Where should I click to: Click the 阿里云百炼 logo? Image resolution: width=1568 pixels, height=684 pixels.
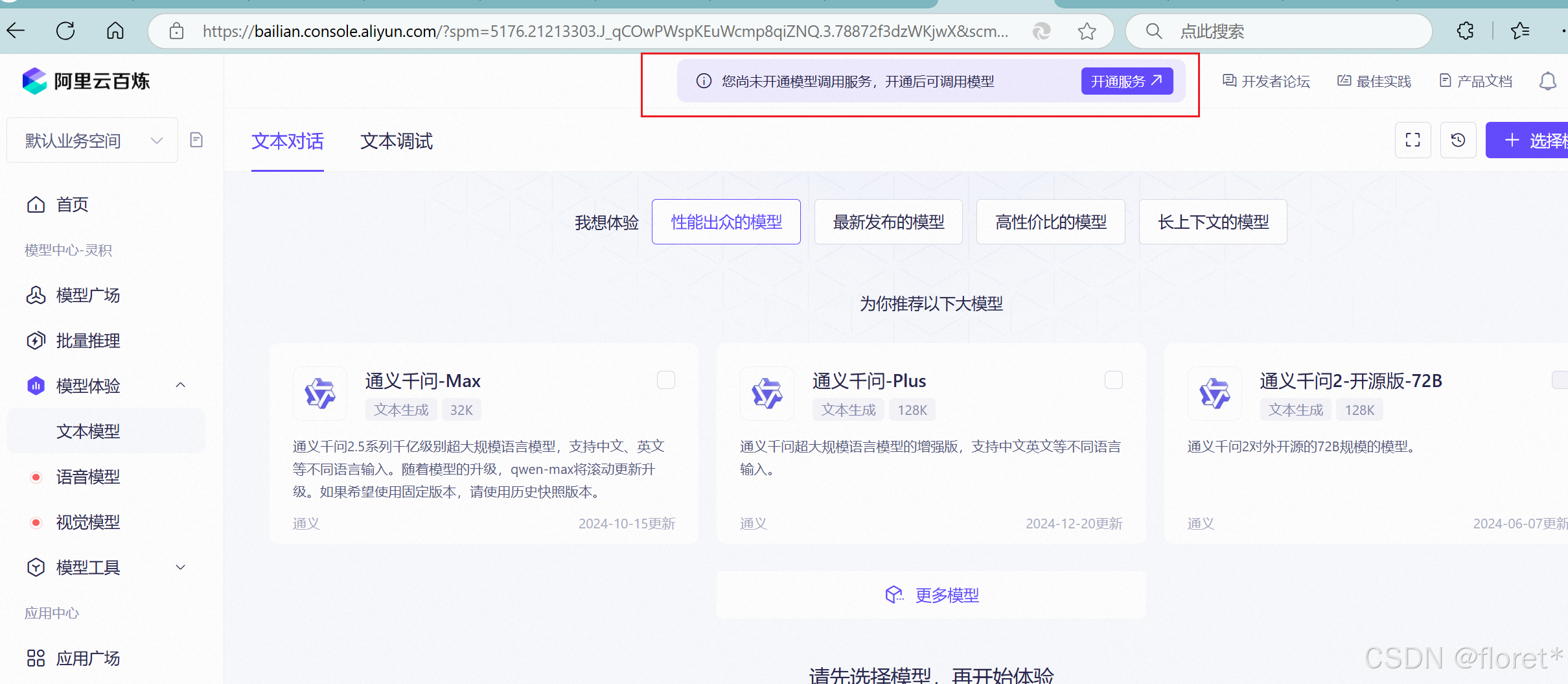click(86, 81)
